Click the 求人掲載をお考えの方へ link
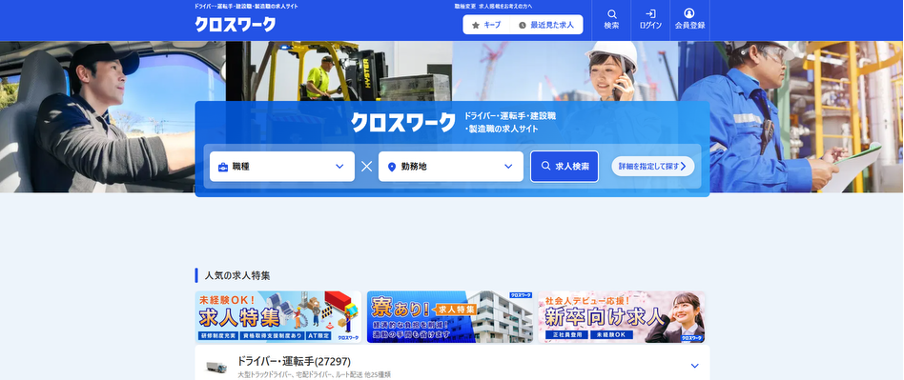This screenshot has width=904, height=380. 506,6
